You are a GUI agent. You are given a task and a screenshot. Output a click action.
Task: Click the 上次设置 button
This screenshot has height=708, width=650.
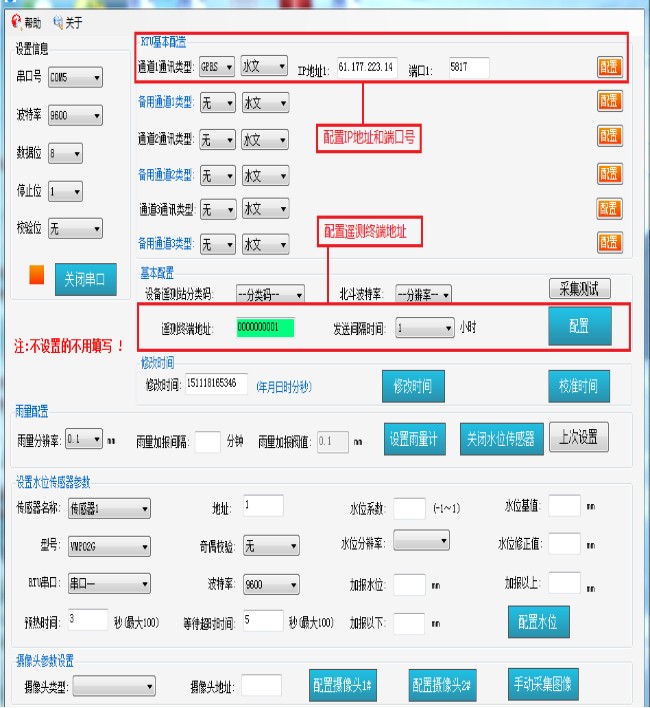pos(579,437)
